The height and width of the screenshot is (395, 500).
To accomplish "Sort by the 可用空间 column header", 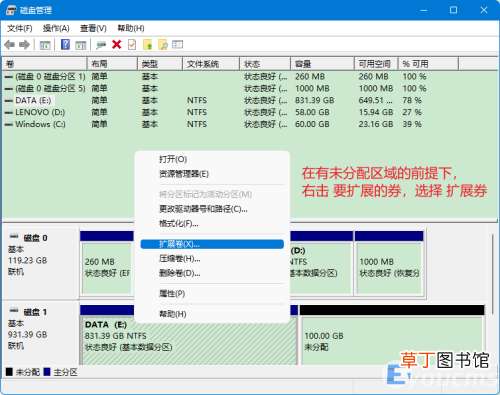I will [376, 64].
